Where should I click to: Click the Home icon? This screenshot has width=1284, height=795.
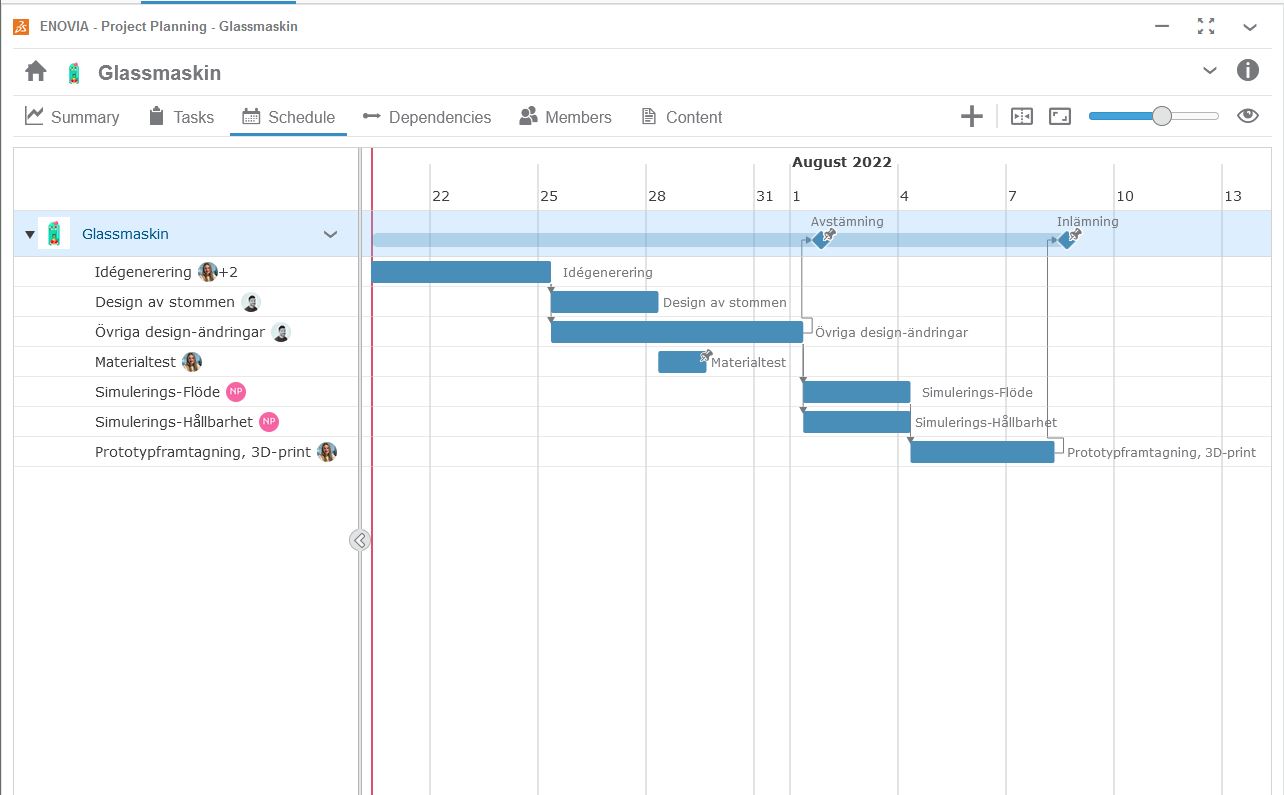(x=36, y=72)
